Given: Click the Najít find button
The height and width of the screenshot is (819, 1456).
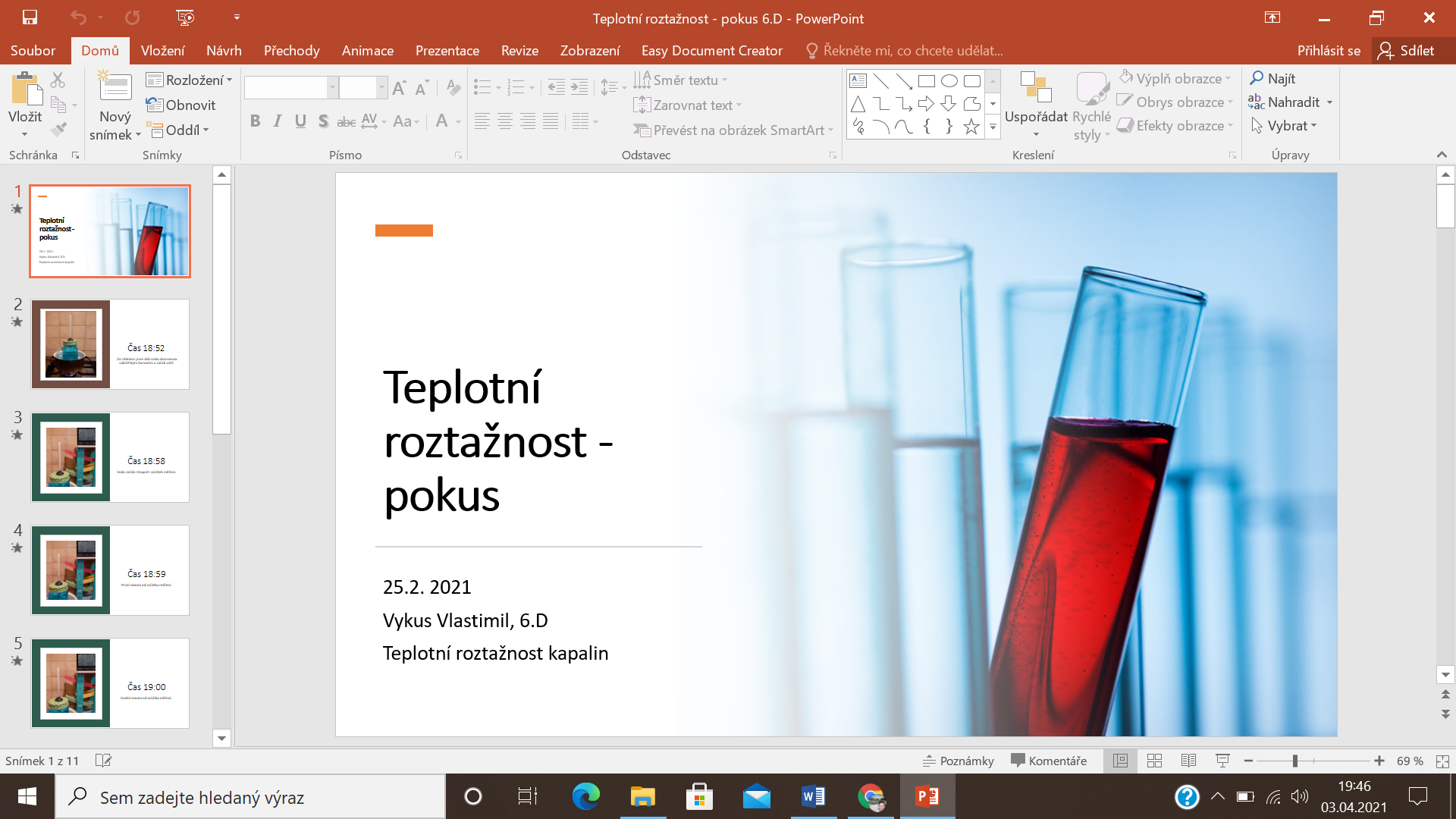Looking at the screenshot, I should pos(1272,78).
